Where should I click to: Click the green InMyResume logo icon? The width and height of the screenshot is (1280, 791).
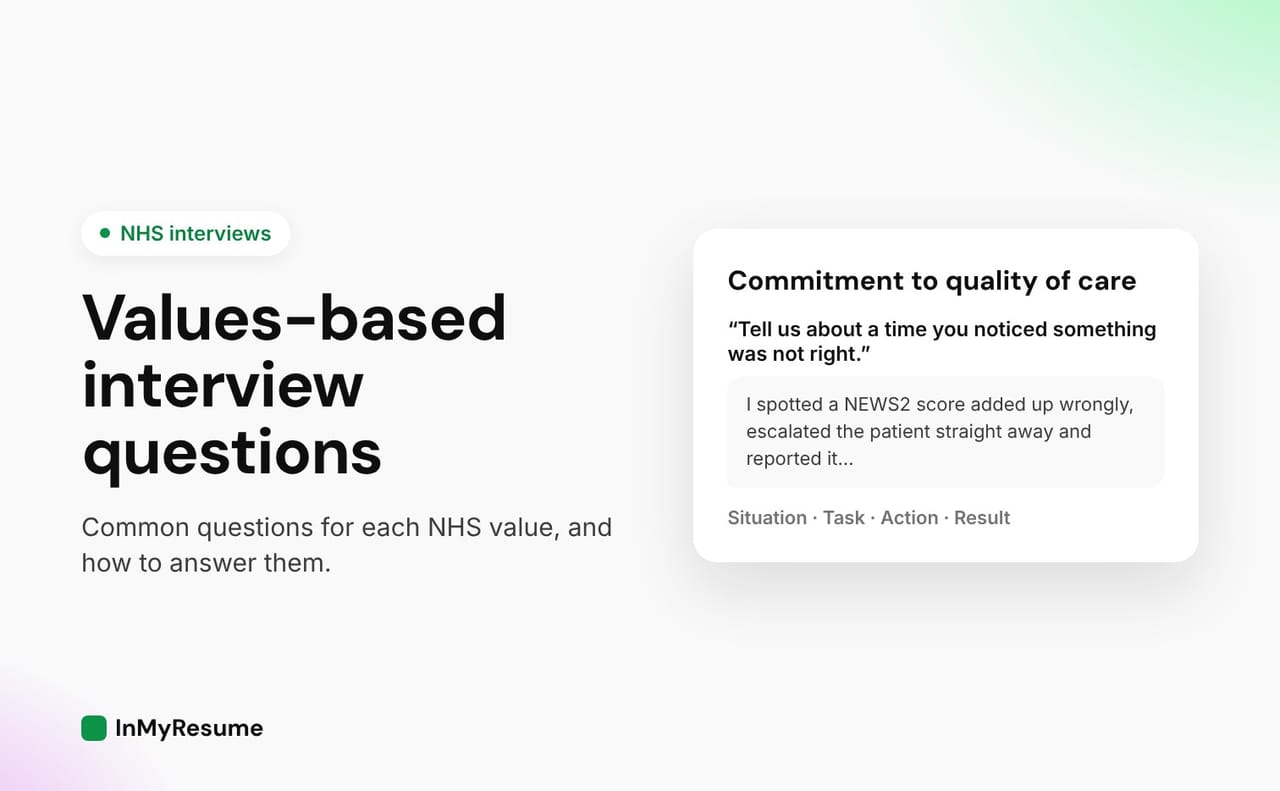[x=94, y=728]
